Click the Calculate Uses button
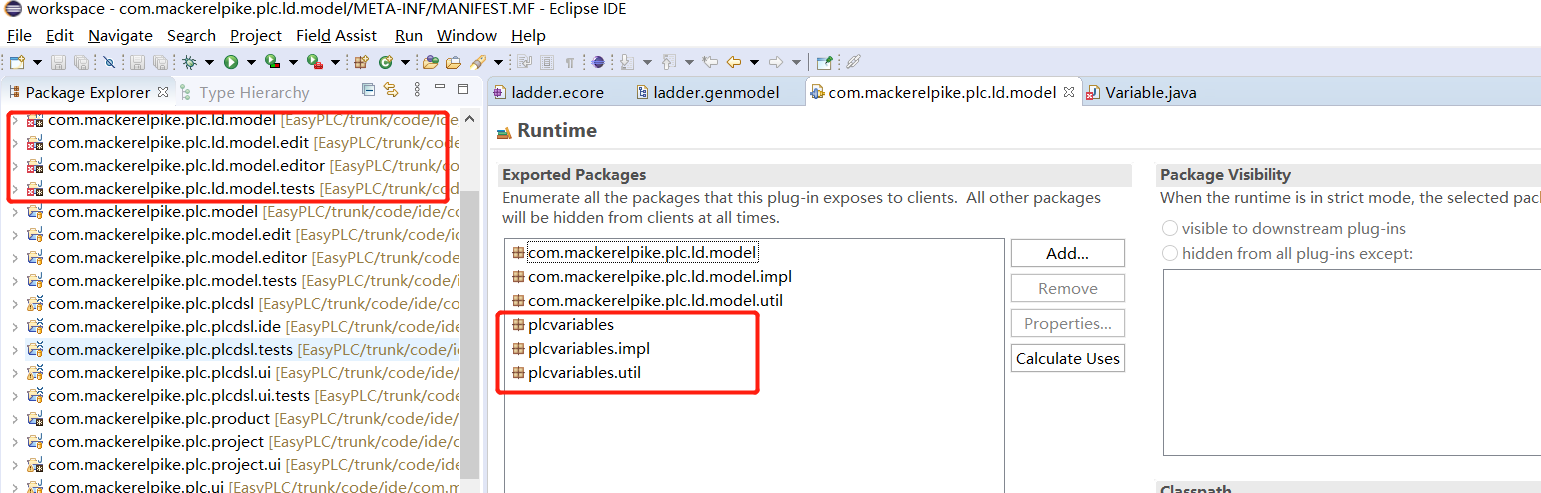 (1067, 358)
